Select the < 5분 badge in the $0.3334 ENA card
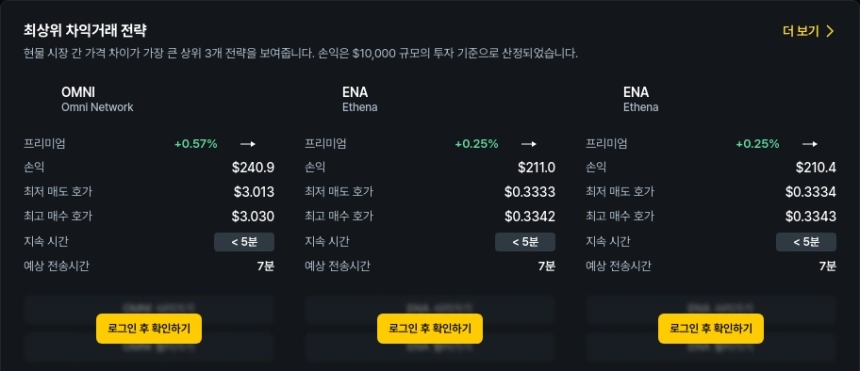860x371 pixels. point(806,242)
